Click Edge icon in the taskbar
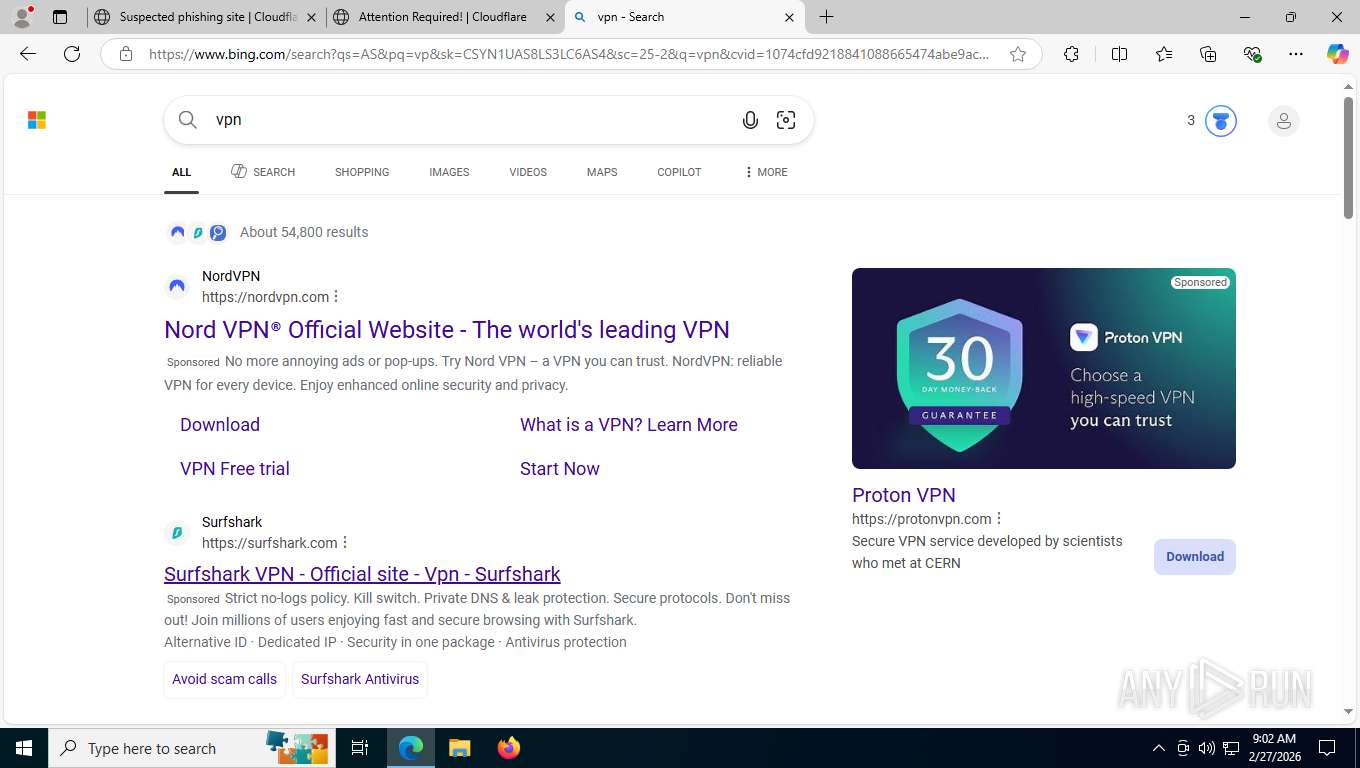 (x=411, y=748)
